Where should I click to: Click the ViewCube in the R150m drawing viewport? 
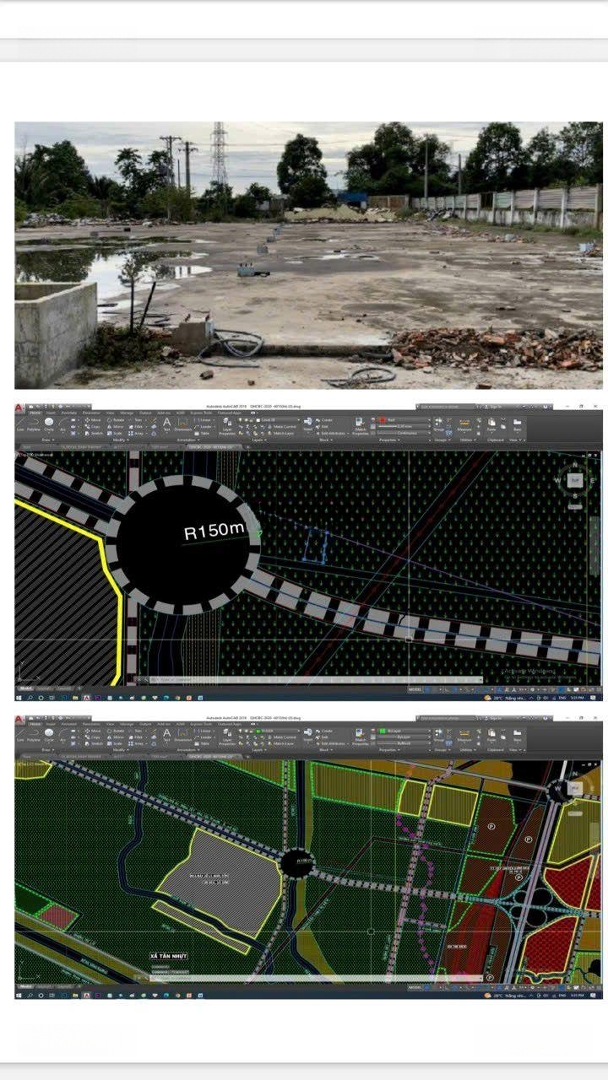click(x=575, y=480)
